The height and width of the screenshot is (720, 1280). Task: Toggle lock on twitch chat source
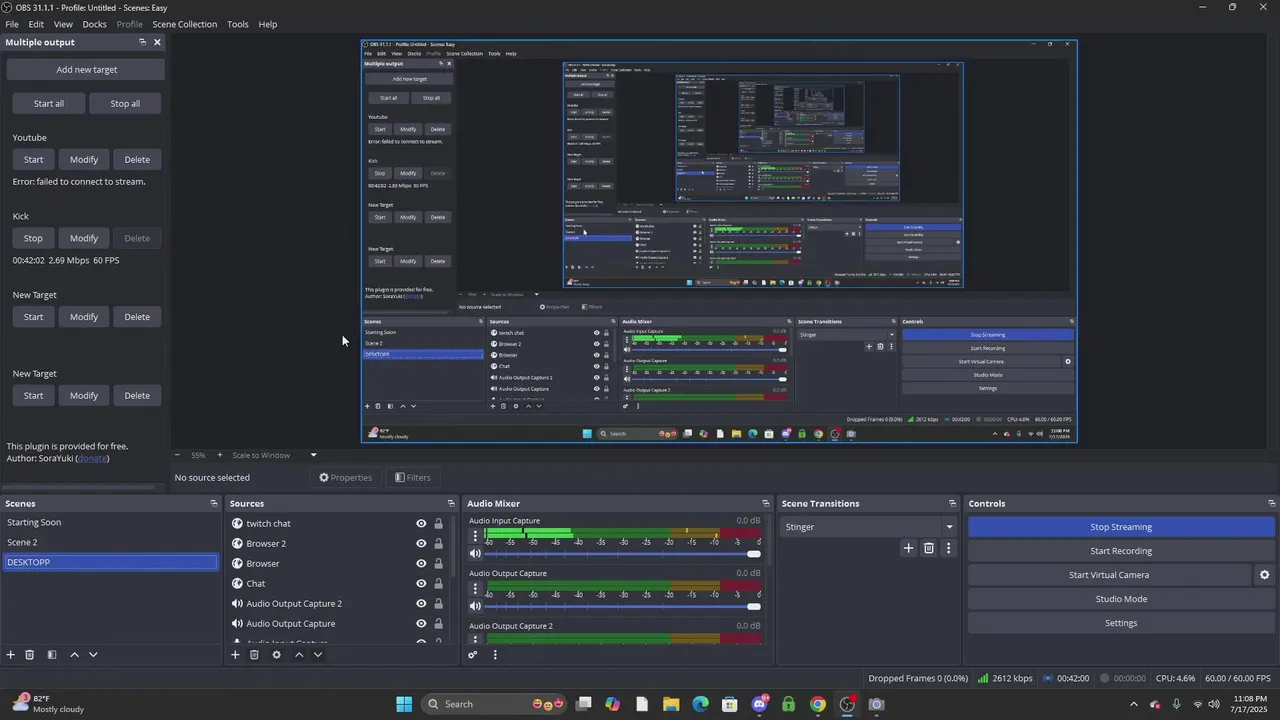pos(438,523)
